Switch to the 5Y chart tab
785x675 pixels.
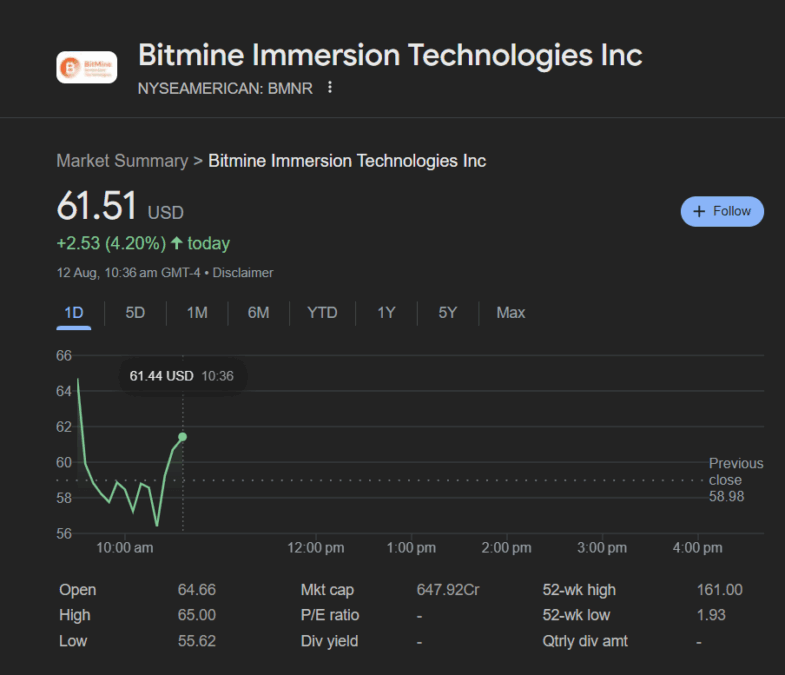(447, 313)
